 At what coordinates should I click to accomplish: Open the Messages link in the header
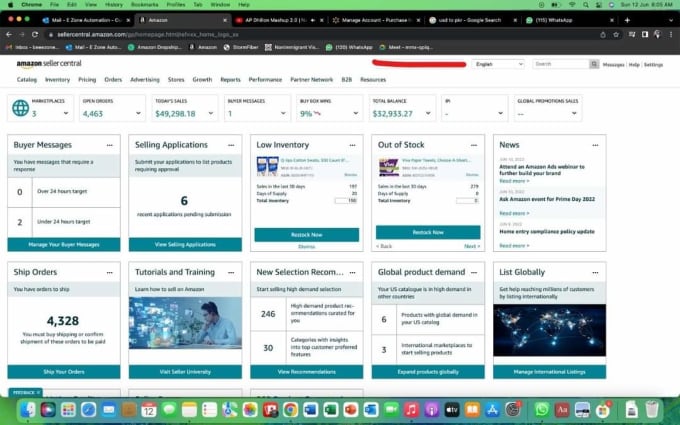coord(614,65)
